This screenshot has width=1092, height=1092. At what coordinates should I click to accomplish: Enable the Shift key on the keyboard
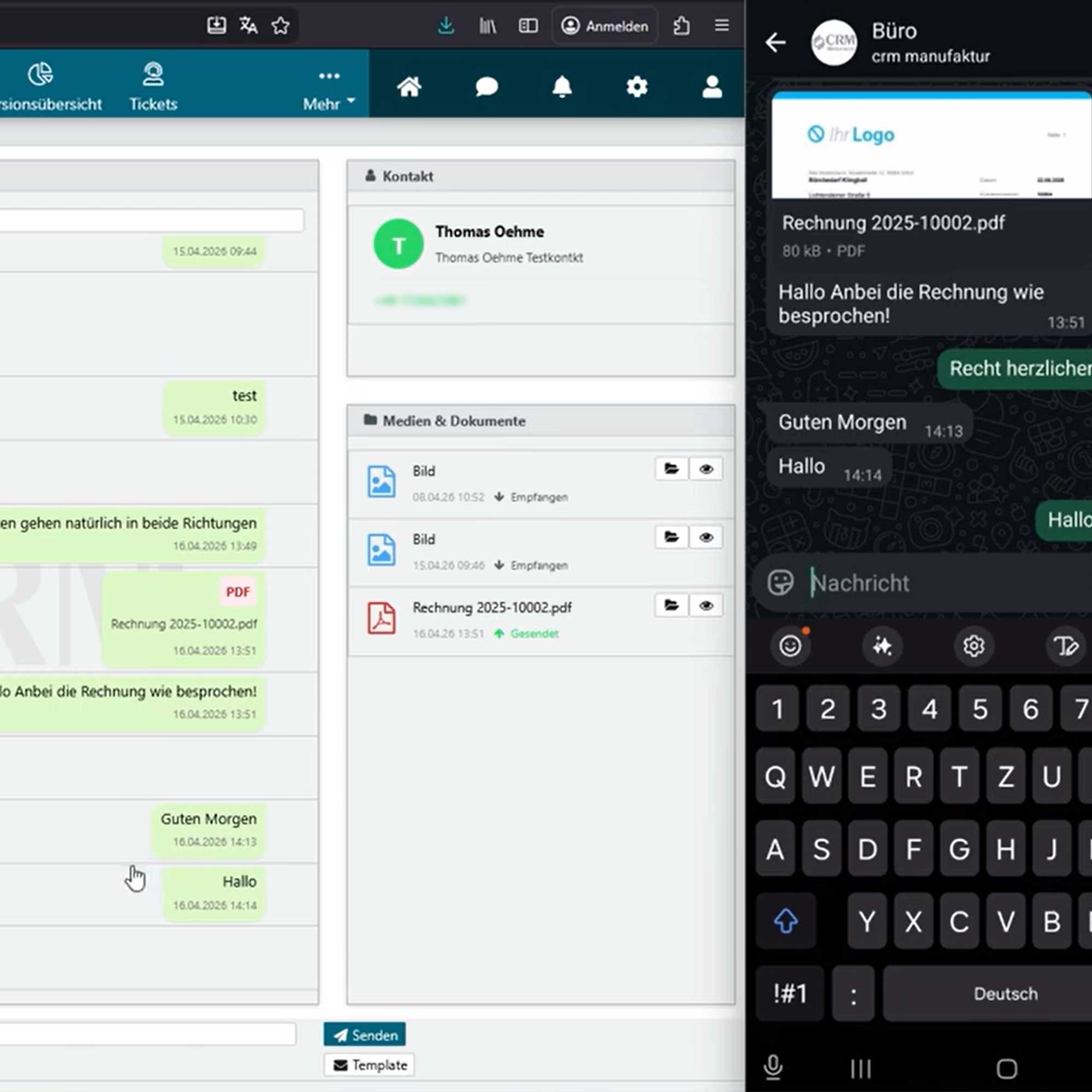pos(786,921)
